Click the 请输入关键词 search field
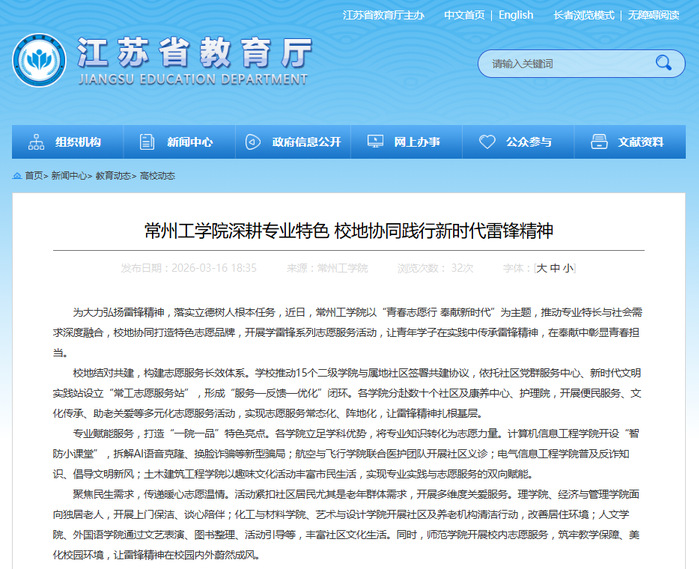Viewport: 699px width, 569px height. point(565,63)
